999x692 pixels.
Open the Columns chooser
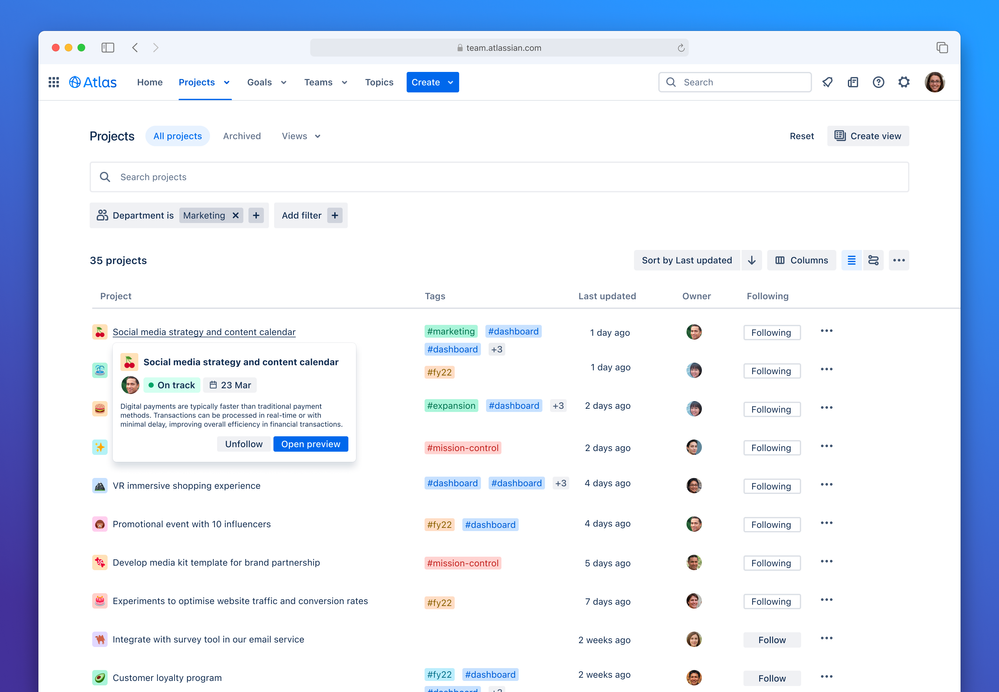click(801, 260)
